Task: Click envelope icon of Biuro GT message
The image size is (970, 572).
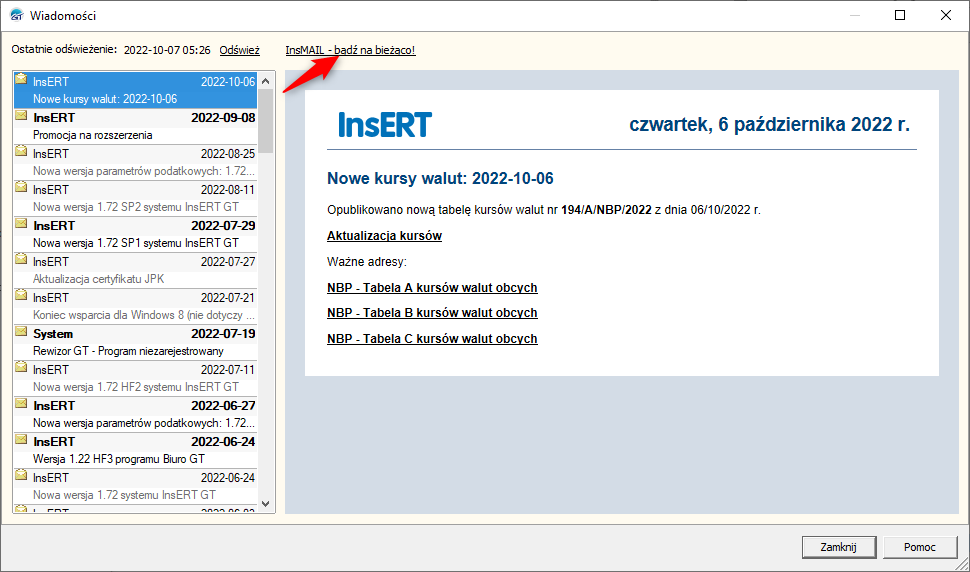Action: click(x=21, y=439)
